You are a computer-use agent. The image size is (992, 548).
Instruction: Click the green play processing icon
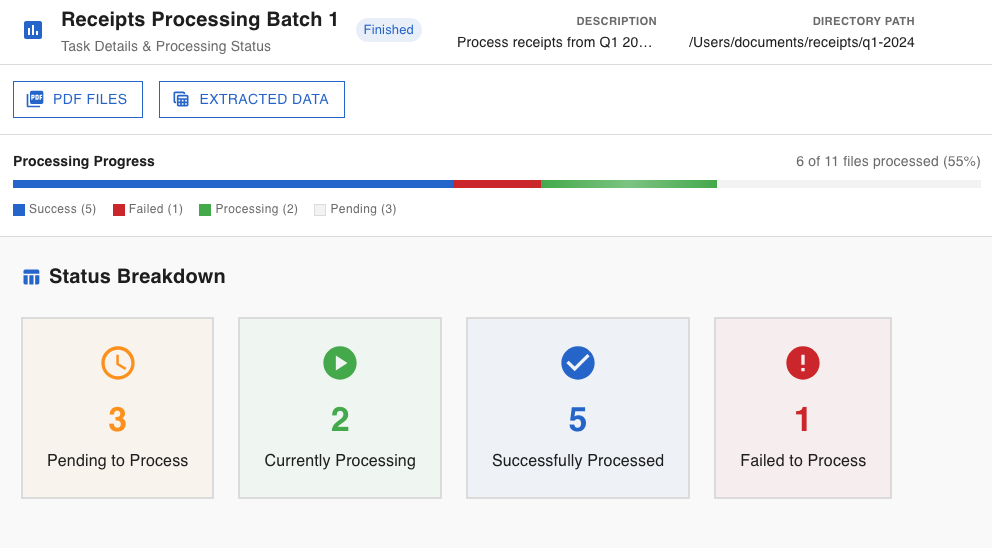click(340, 362)
